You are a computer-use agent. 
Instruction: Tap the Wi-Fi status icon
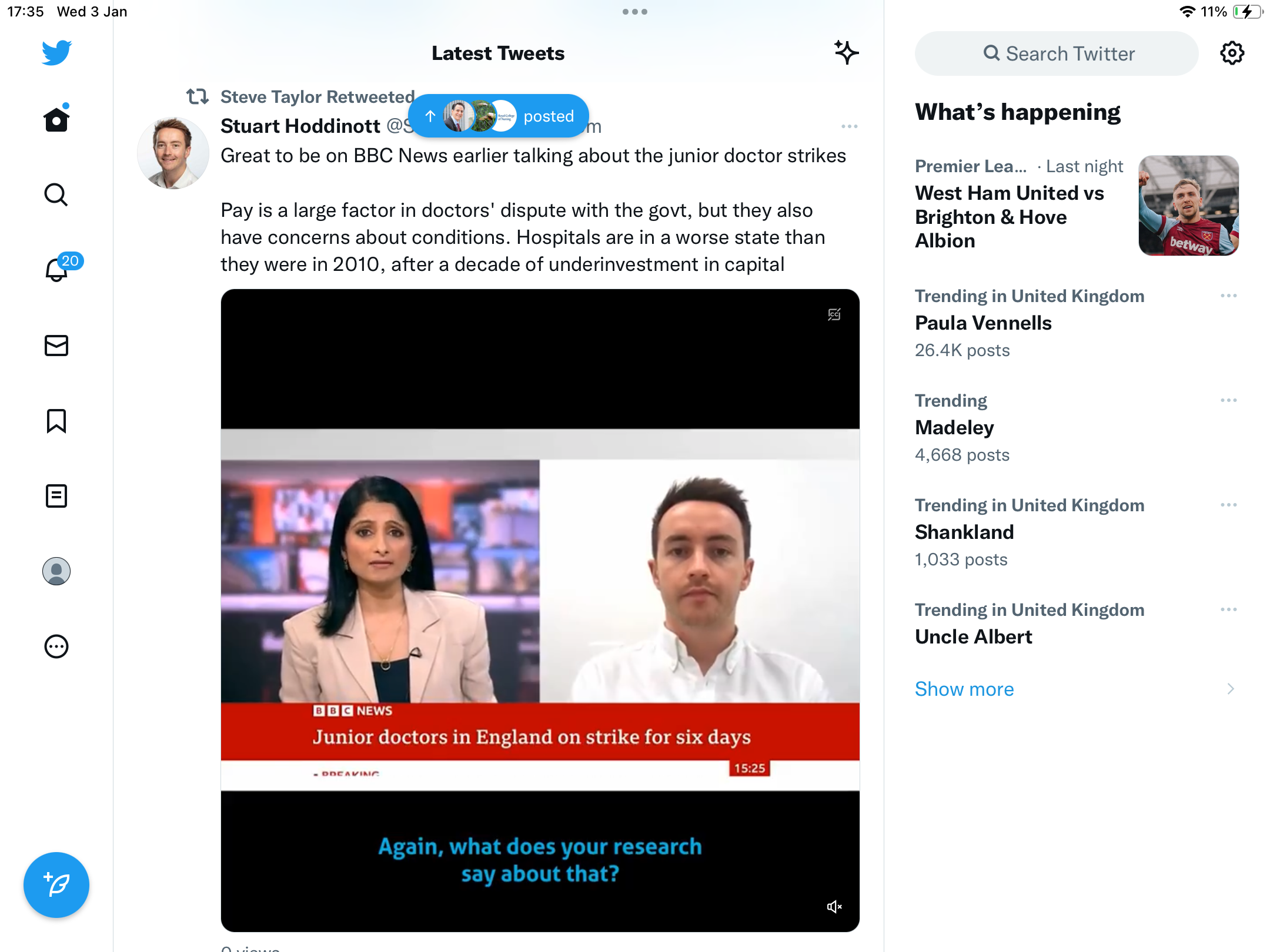1187,12
